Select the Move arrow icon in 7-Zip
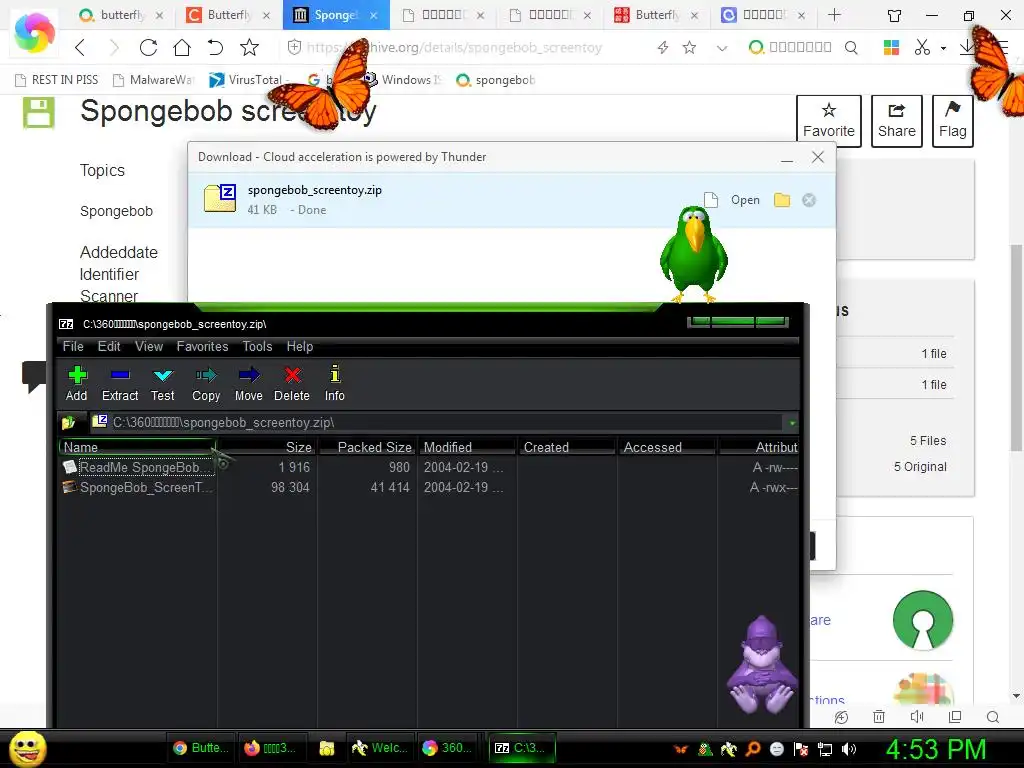This screenshot has height=768, width=1024. (x=249, y=383)
